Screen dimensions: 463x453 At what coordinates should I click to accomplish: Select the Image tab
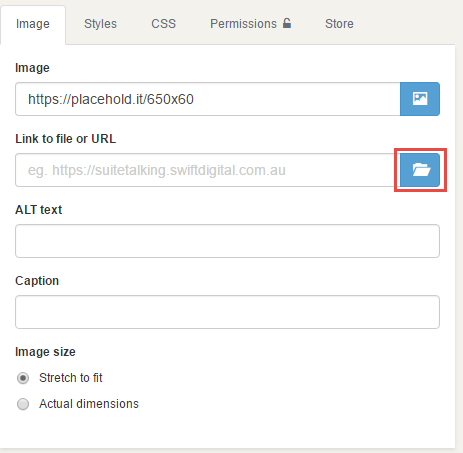tap(33, 24)
